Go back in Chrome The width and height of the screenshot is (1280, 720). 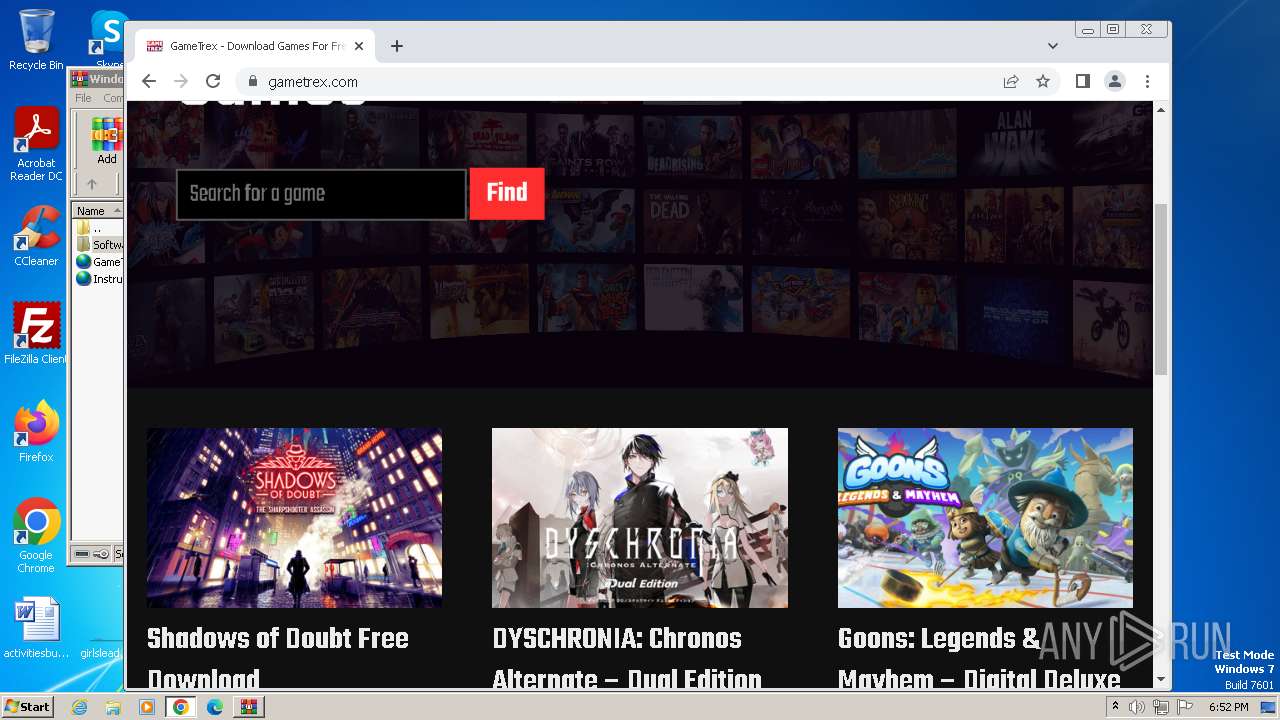(x=149, y=82)
